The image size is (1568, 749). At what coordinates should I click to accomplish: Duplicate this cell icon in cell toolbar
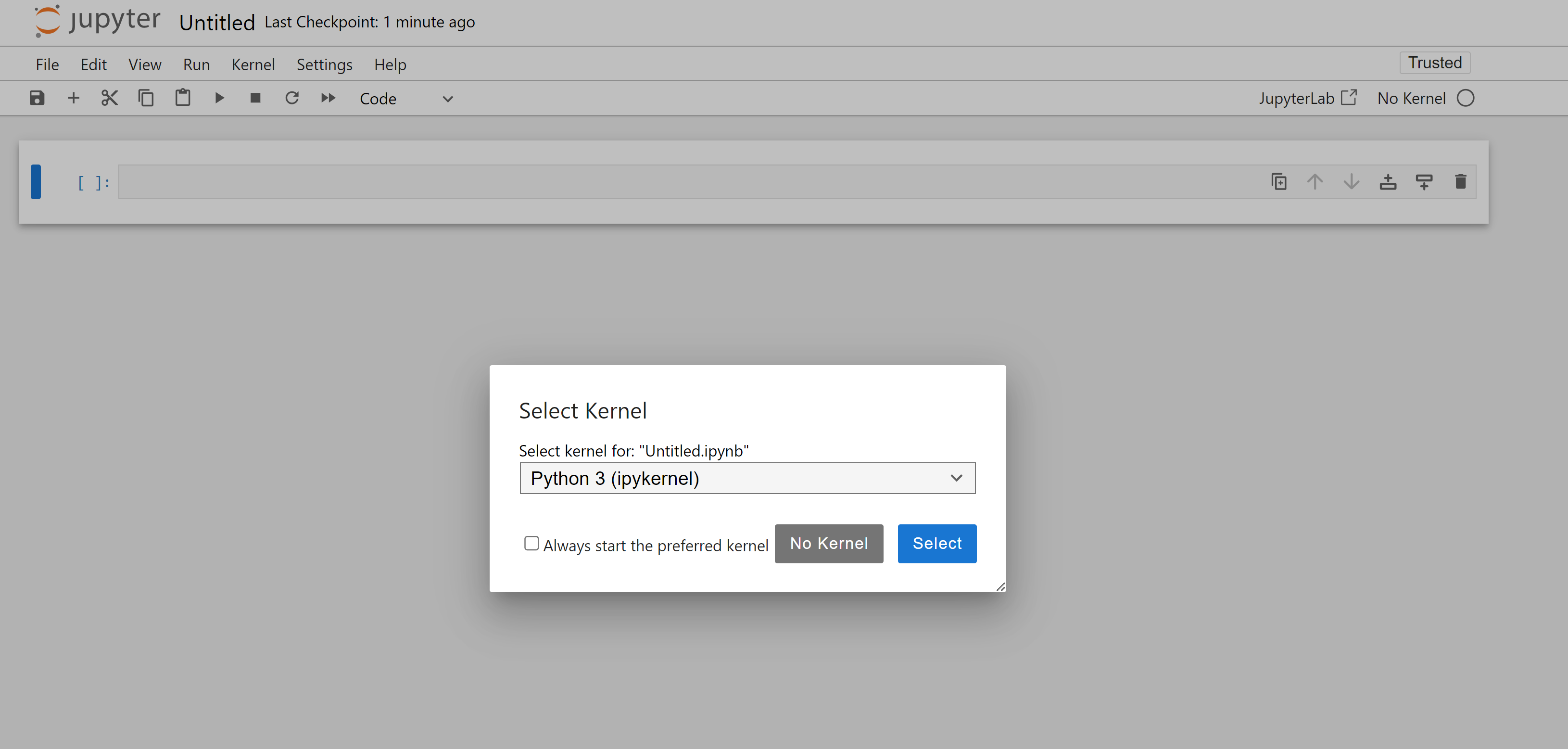click(1279, 181)
